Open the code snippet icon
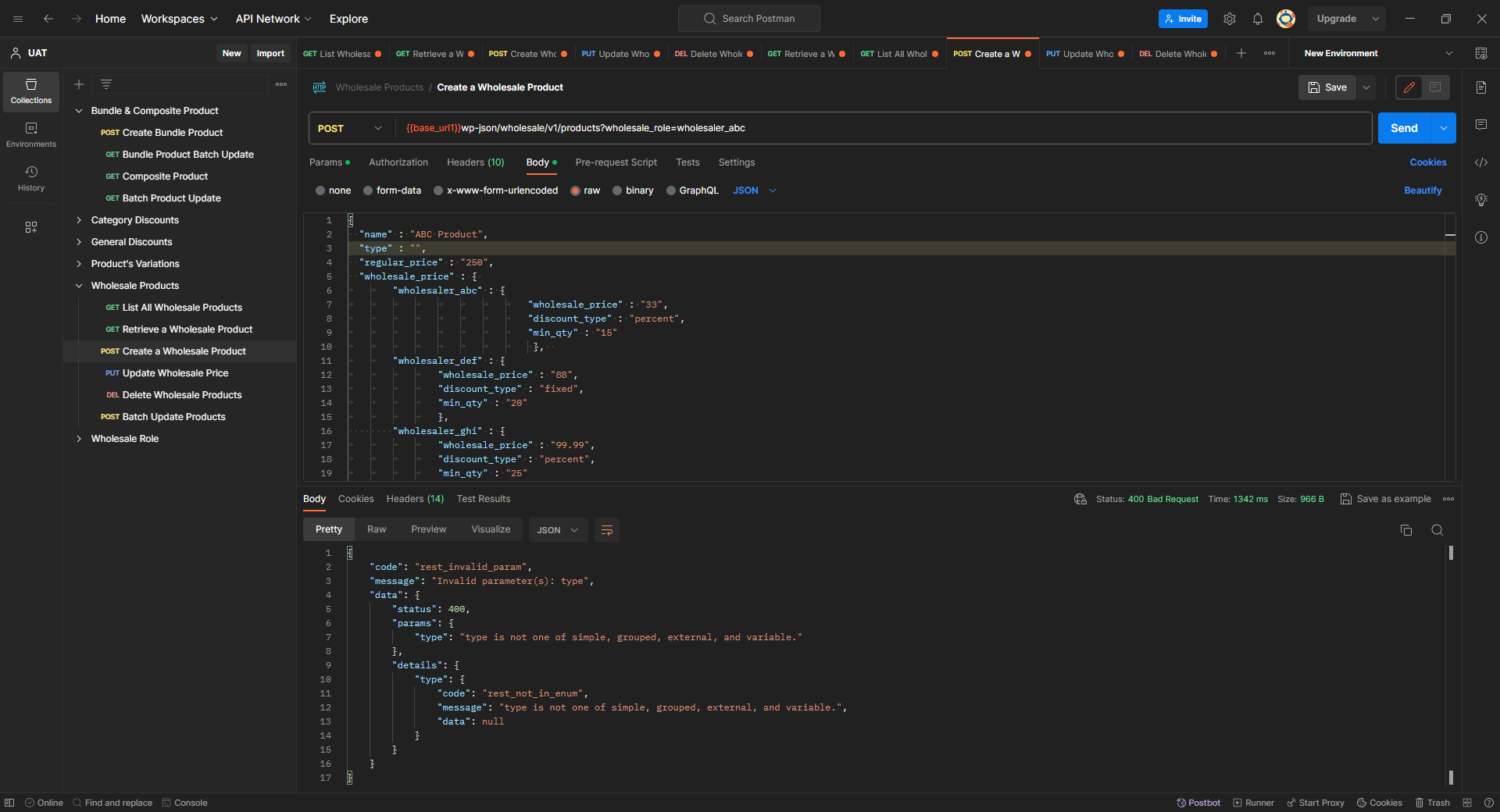This screenshot has height=812, width=1500. (x=1481, y=162)
